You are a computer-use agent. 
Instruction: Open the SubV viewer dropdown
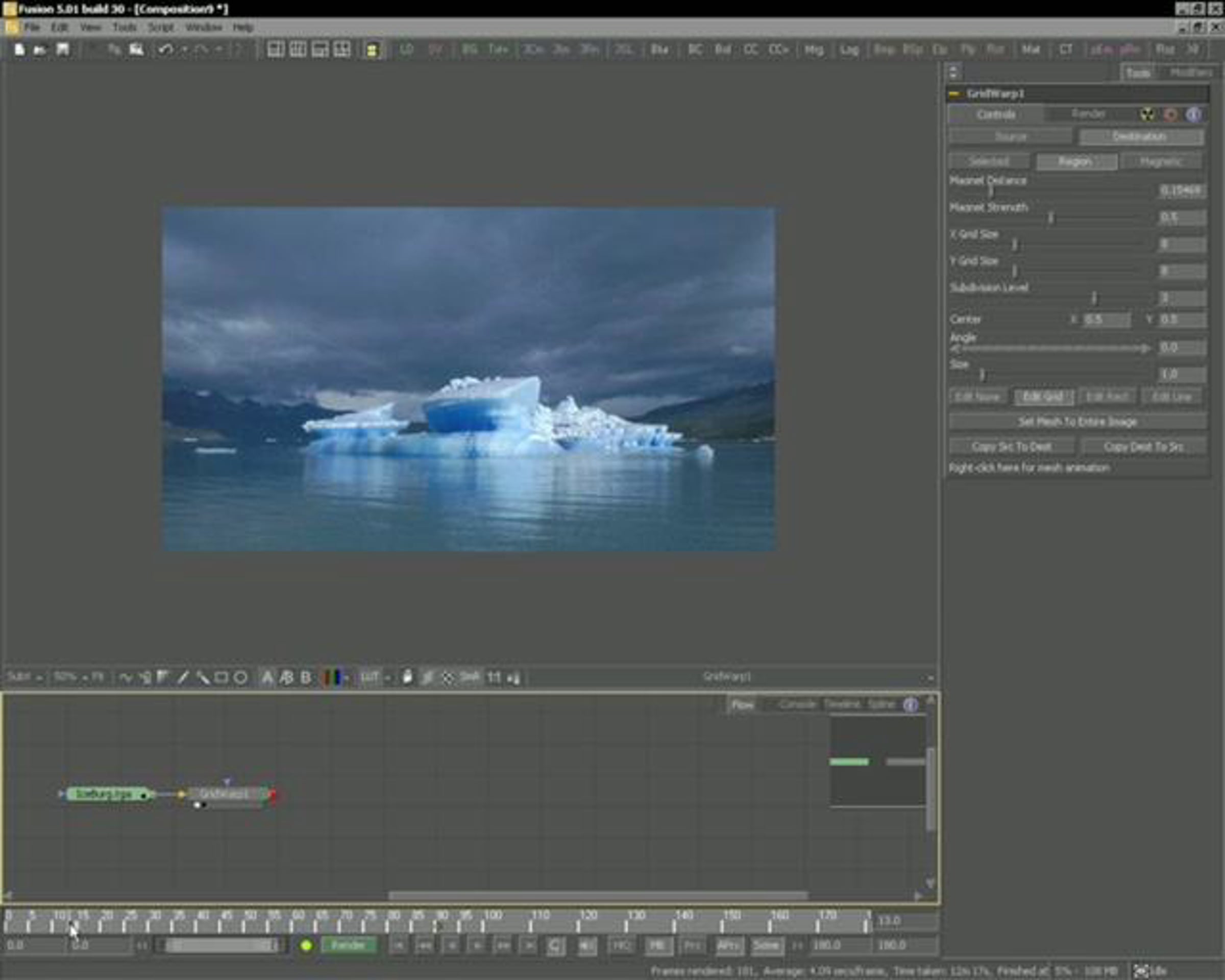click(x=25, y=677)
